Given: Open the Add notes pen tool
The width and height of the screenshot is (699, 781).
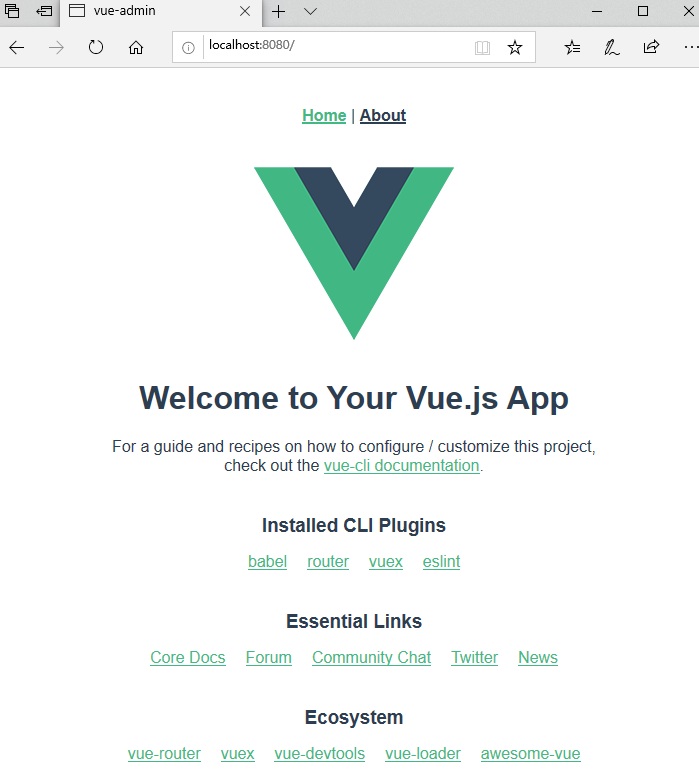Looking at the screenshot, I should click(611, 47).
